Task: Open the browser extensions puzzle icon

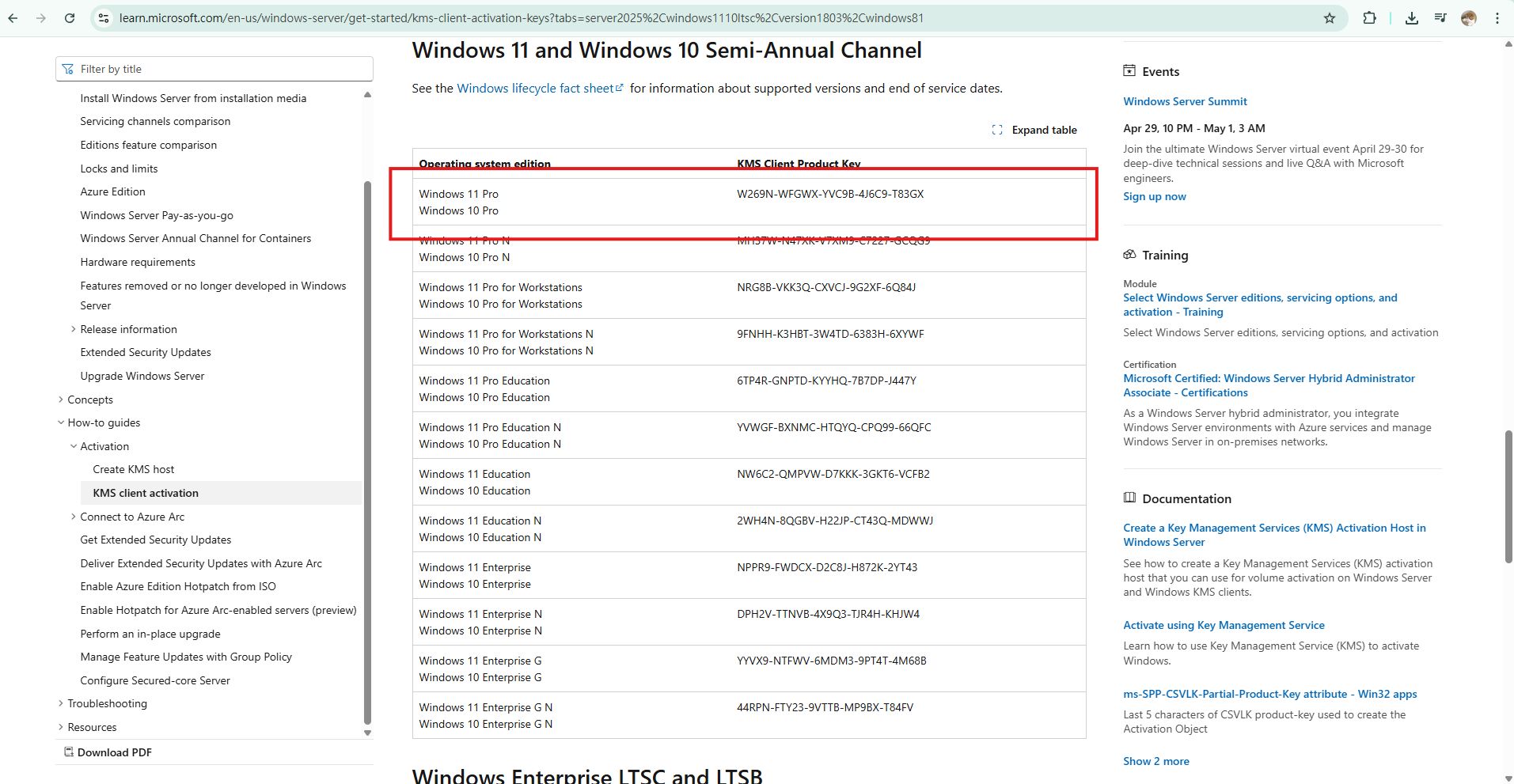Action: tap(1369, 18)
